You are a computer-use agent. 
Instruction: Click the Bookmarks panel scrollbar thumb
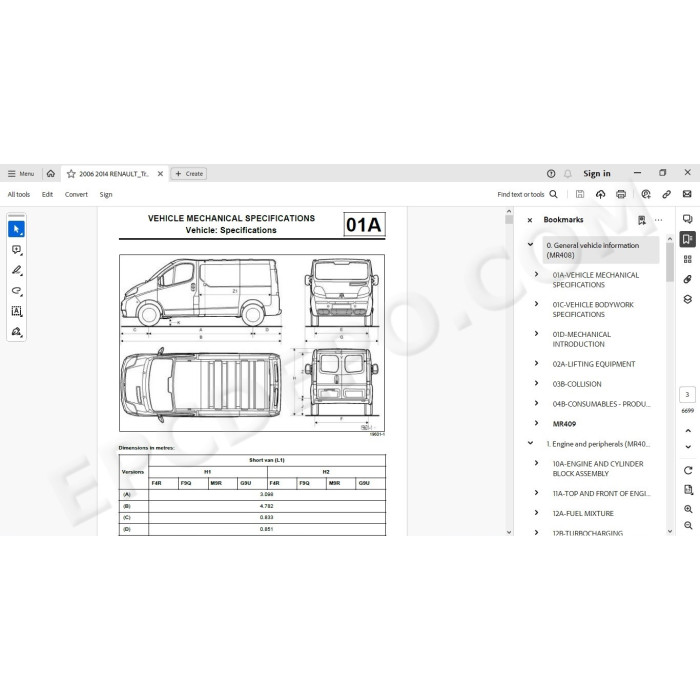[670, 262]
